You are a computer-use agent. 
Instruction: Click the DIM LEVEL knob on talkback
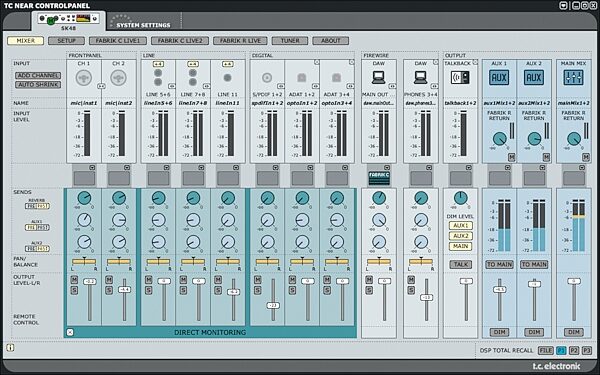460,198
